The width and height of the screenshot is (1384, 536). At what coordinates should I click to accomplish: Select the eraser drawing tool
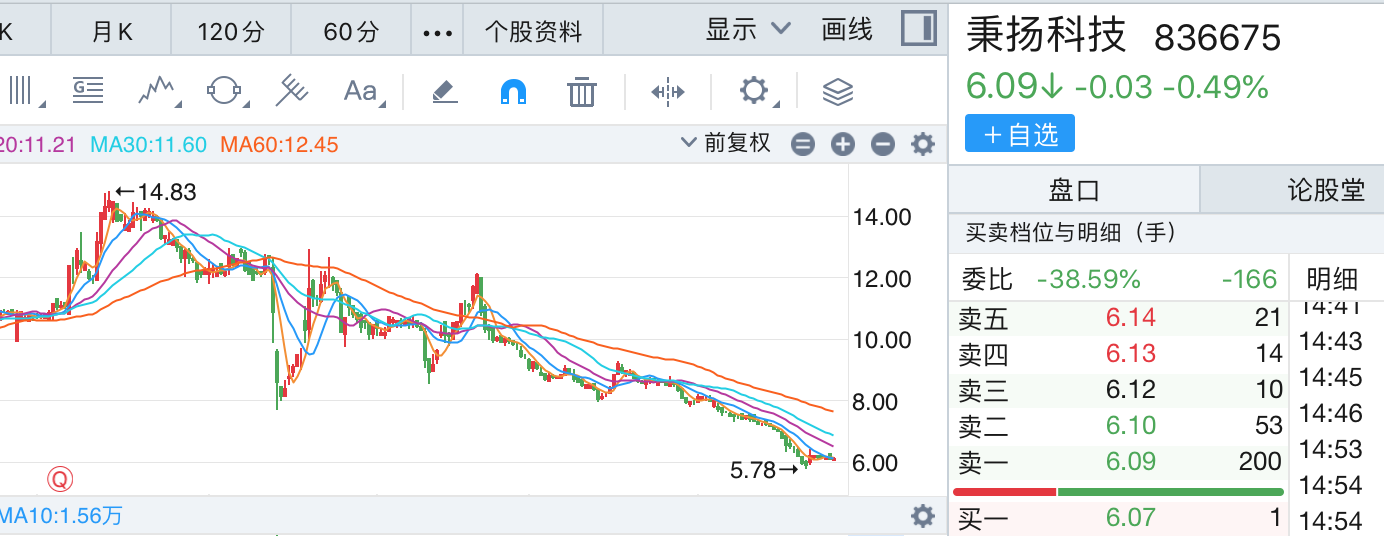pos(444,92)
